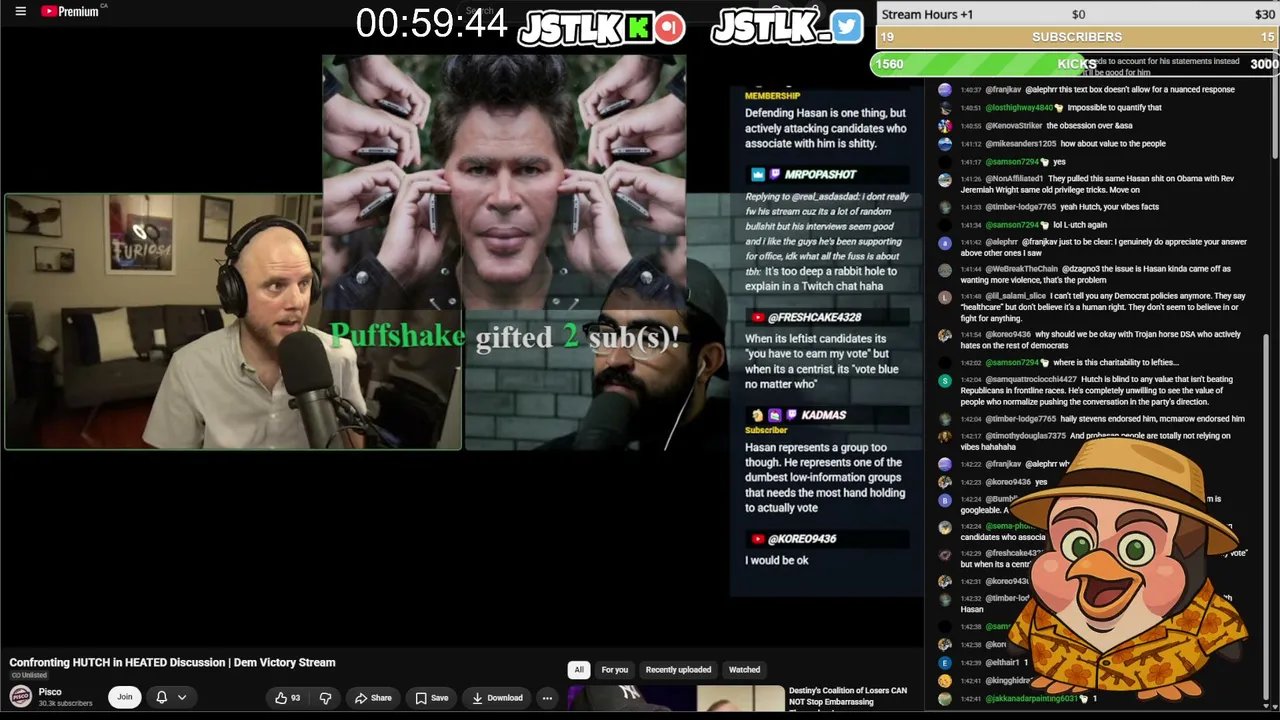
Task: Click the "30.3k subscribers" count
Action: coord(65,704)
